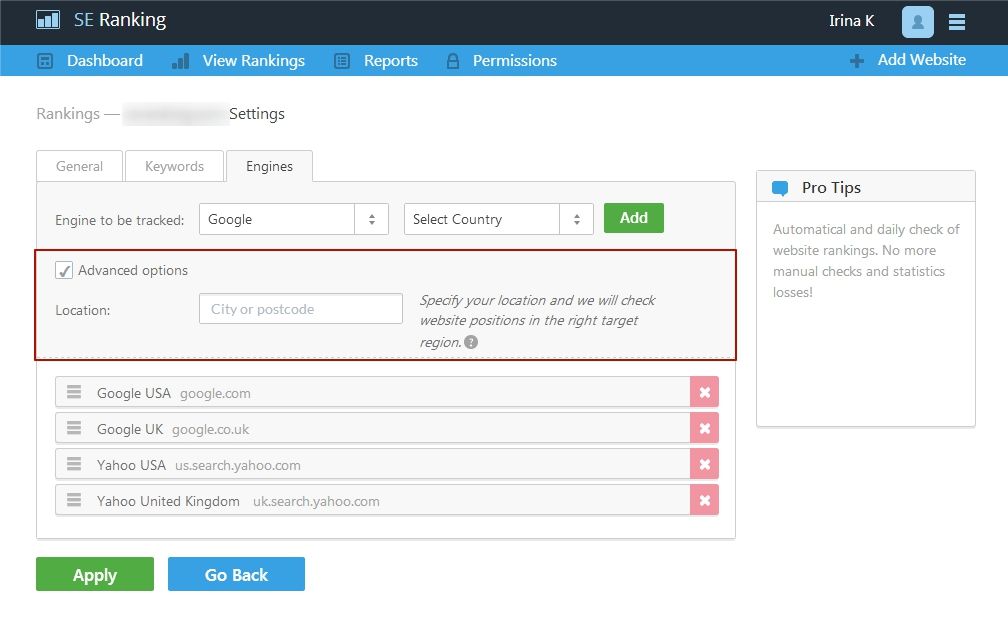Open View Rankings menu item
The width and height of the screenshot is (1008, 628).
[254, 60]
